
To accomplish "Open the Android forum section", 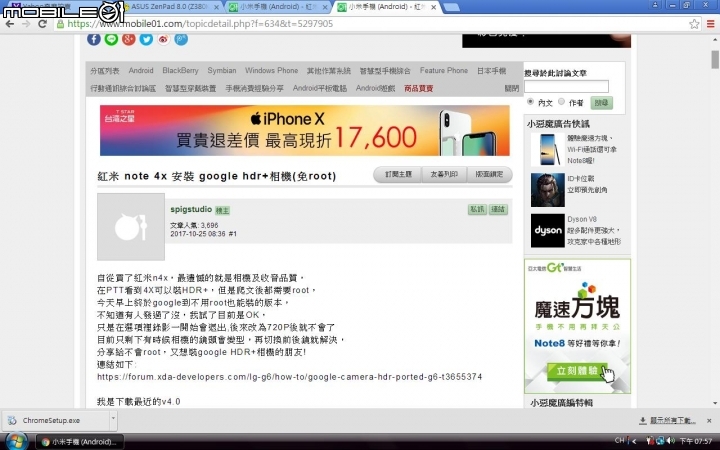I will point(141,70).
